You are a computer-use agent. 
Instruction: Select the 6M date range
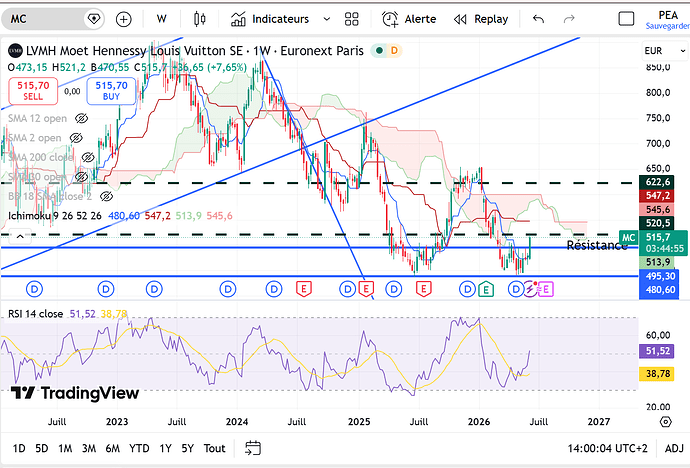point(113,448)
